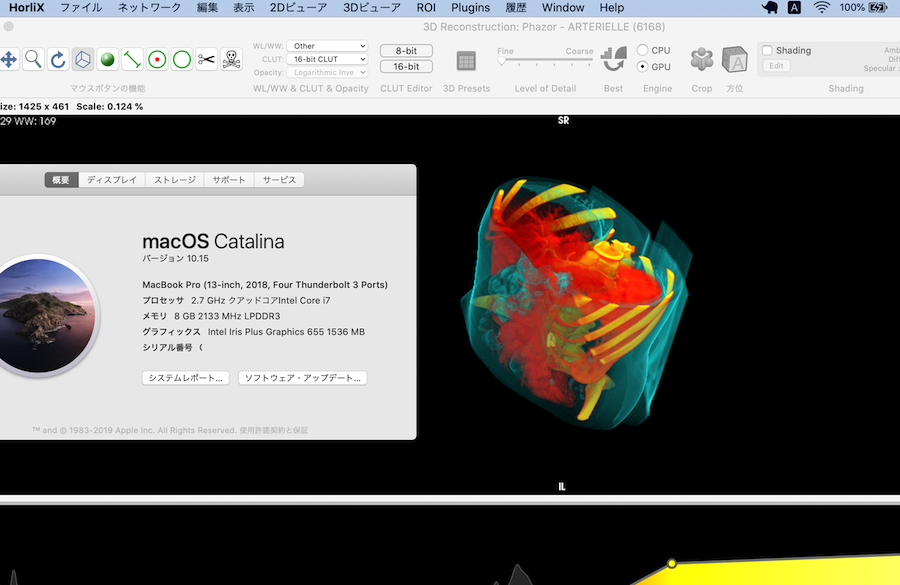This screenshot has height=585, width=900.
Task: Open the WL/WW dropdown showing Other
Action: pos(328,46)
